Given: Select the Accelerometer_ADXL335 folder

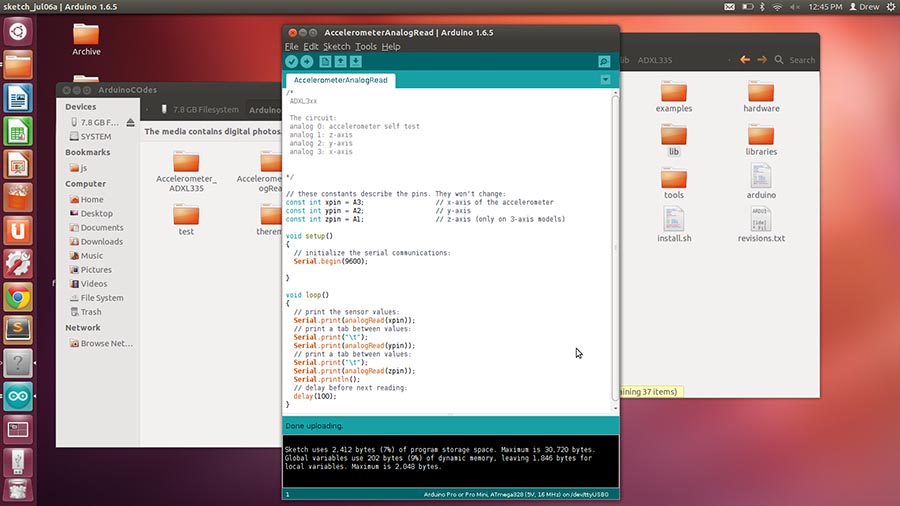Looking at the screenshot, I should (x=186, y=171).
